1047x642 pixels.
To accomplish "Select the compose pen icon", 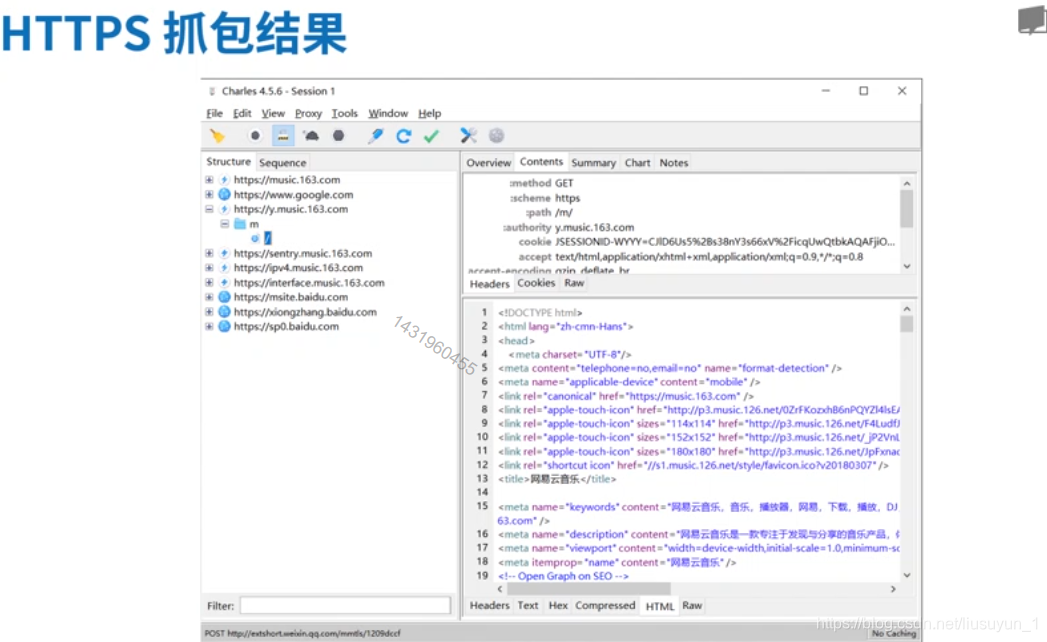I will pos(375,136).
